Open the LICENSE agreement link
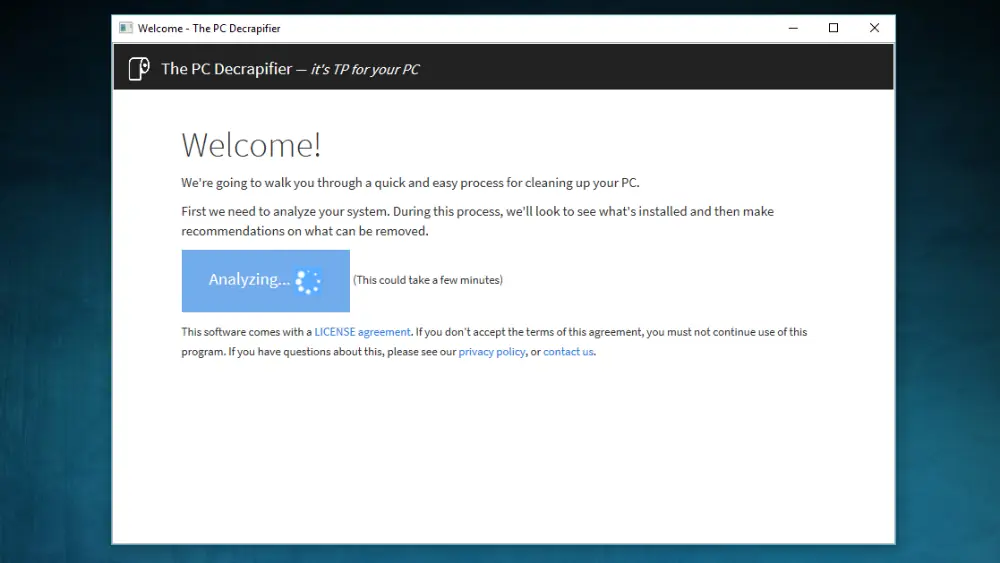This screenshot has height=563, width=1000. click(362, 332)
